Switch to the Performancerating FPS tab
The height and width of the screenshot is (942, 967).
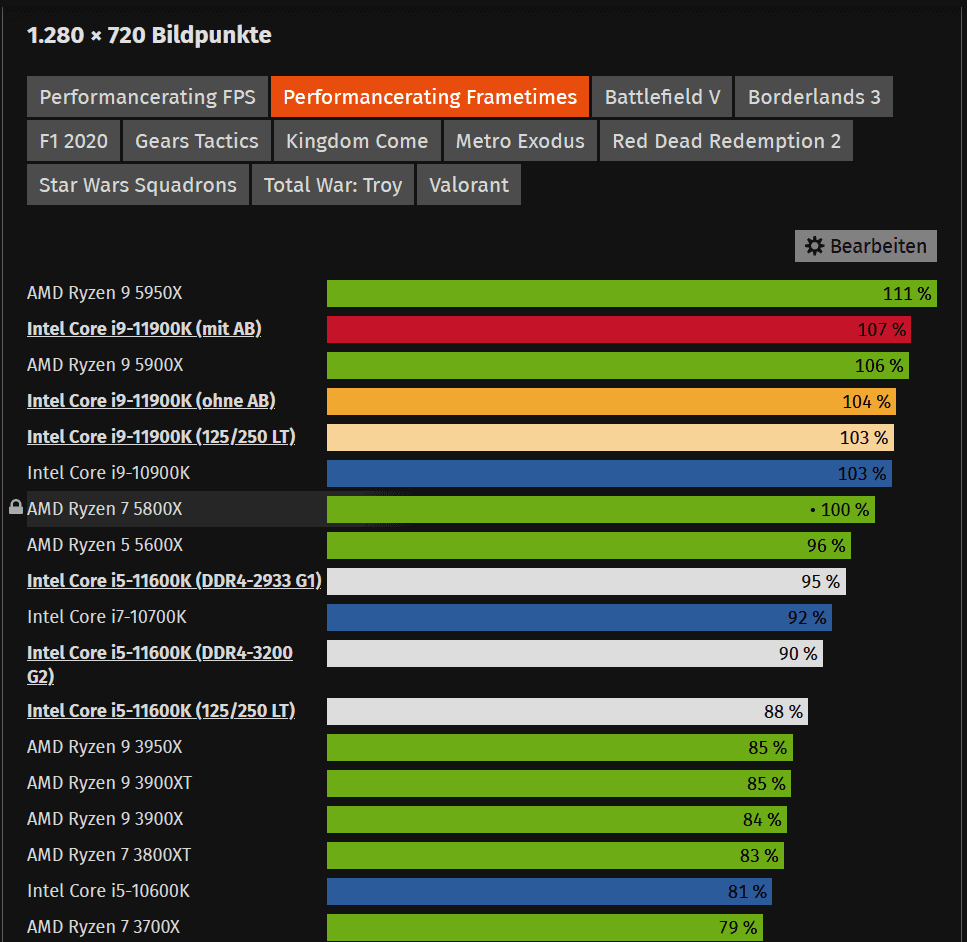tap(147, 97)
